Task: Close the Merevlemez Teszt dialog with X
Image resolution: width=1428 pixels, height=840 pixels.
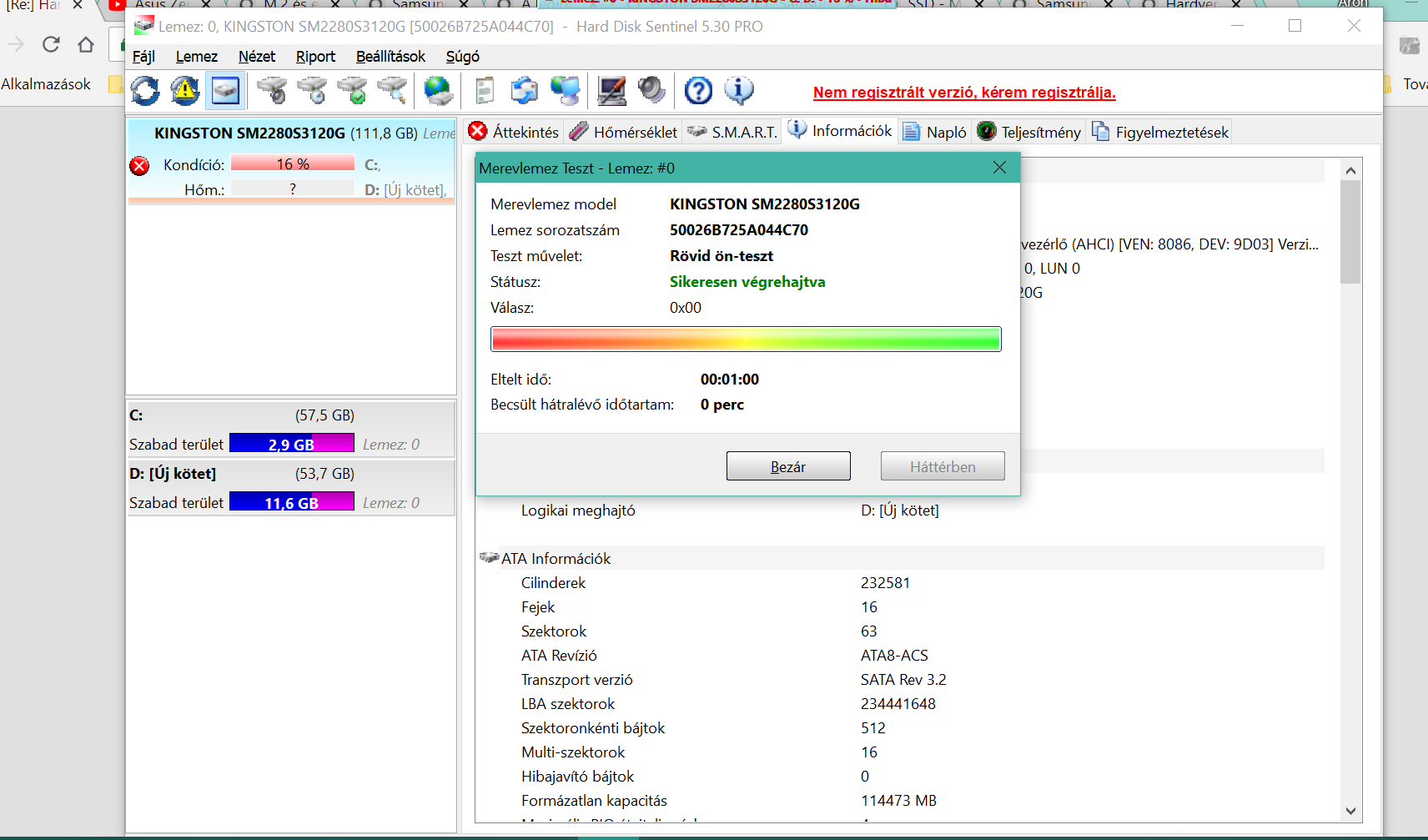Action: [x=999, y=168]
